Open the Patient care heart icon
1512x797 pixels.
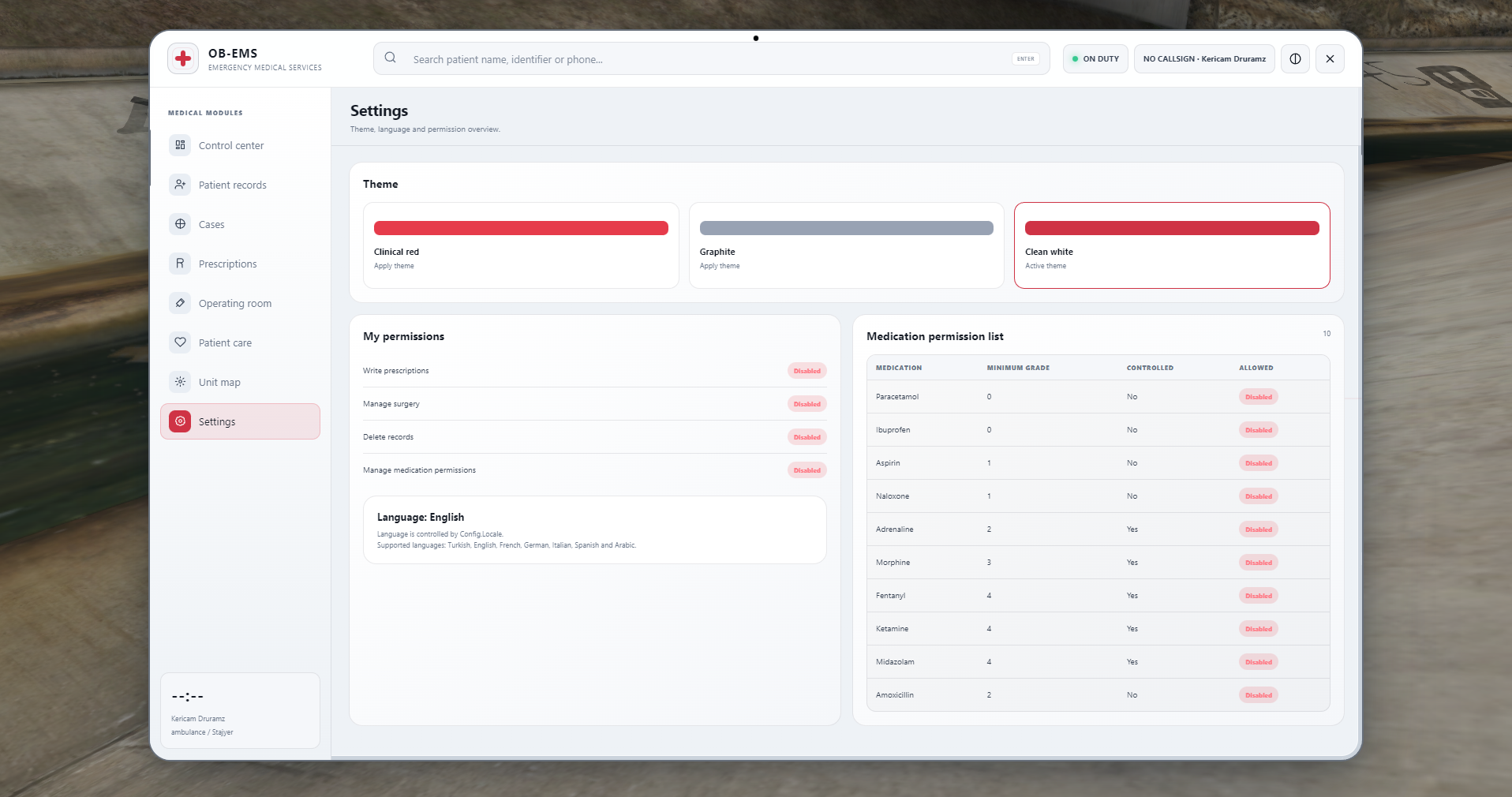tap(180, 342)
